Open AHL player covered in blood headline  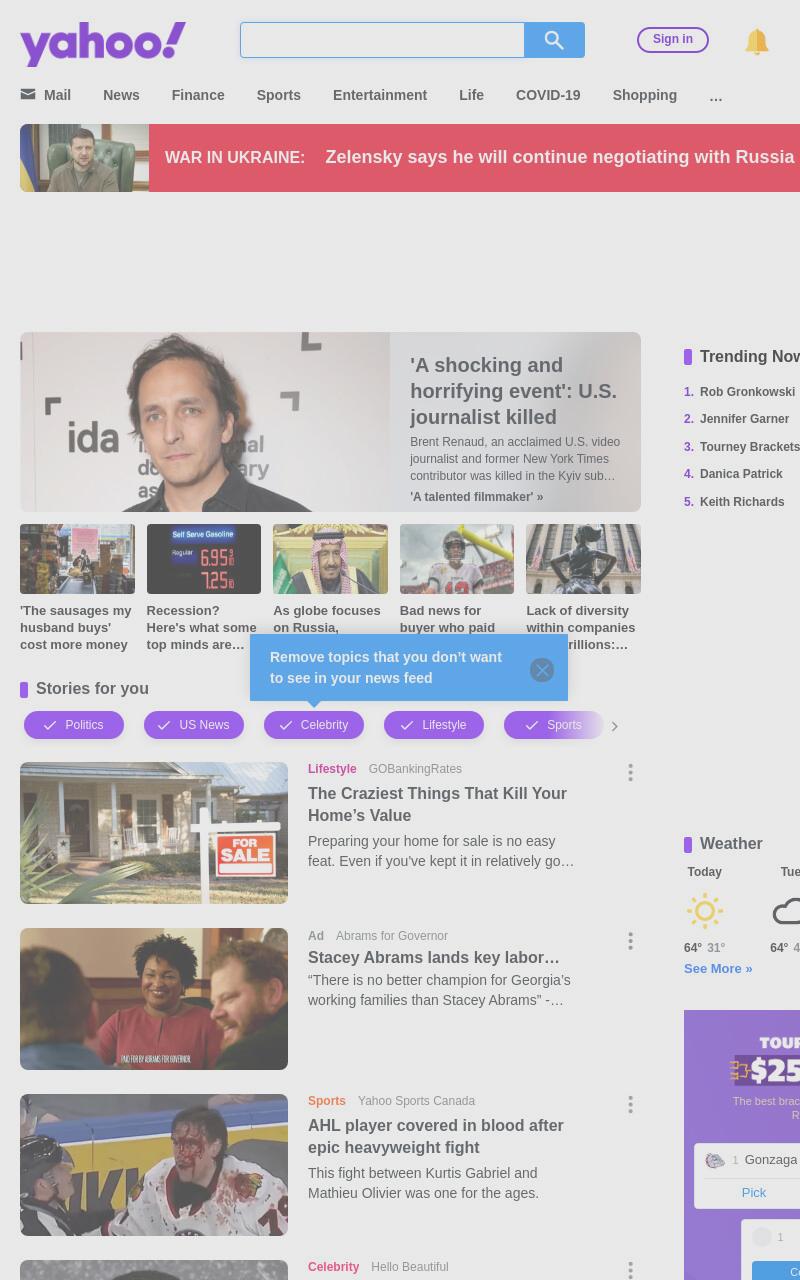436,1136
